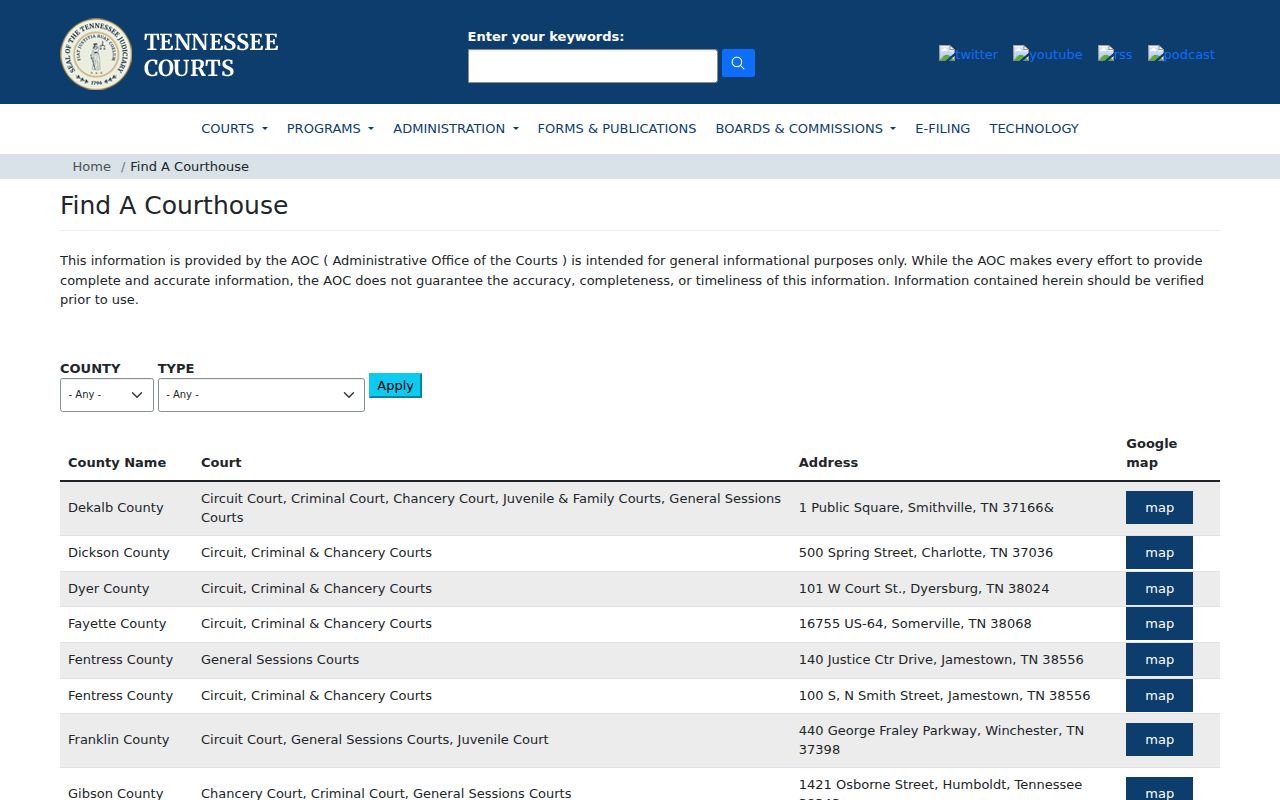
Task: Select address 500 Spring Street, Charlotte
Action: tap(926, 553)
